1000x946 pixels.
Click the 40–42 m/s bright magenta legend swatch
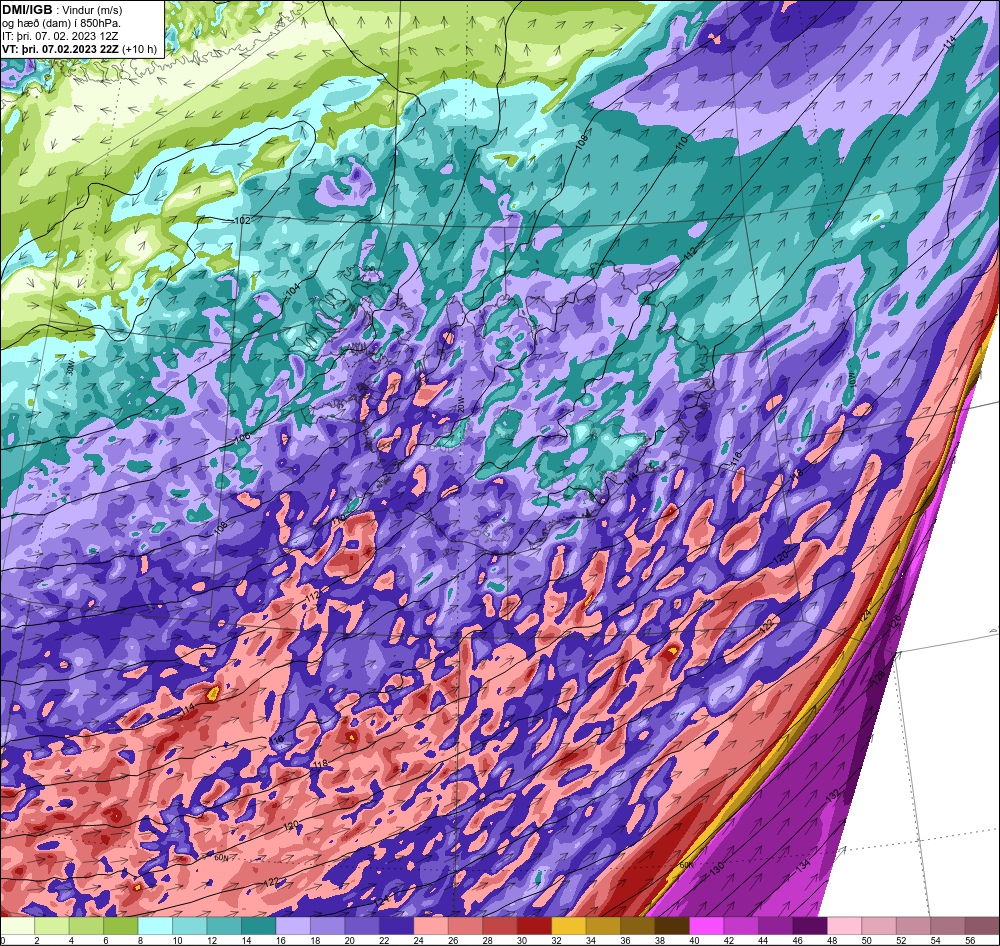point(707,926)
